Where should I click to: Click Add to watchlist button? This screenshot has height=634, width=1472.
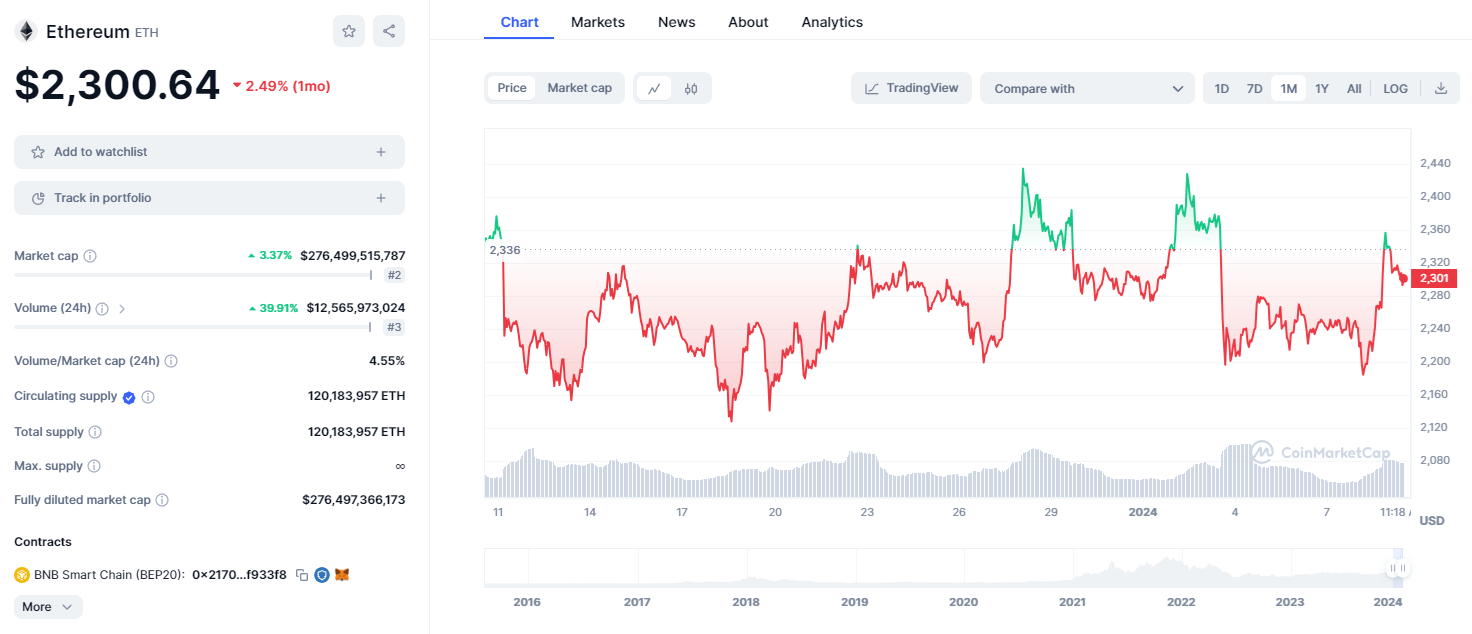coord(209,152)
